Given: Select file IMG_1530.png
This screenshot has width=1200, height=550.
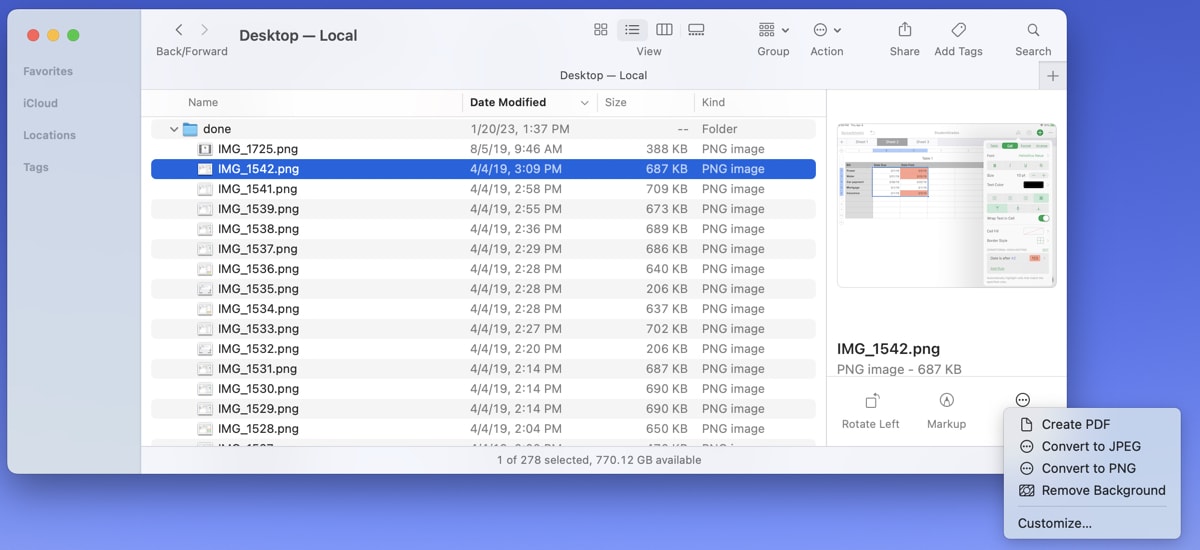Looking at the screenshot, I should click(483, 389).
